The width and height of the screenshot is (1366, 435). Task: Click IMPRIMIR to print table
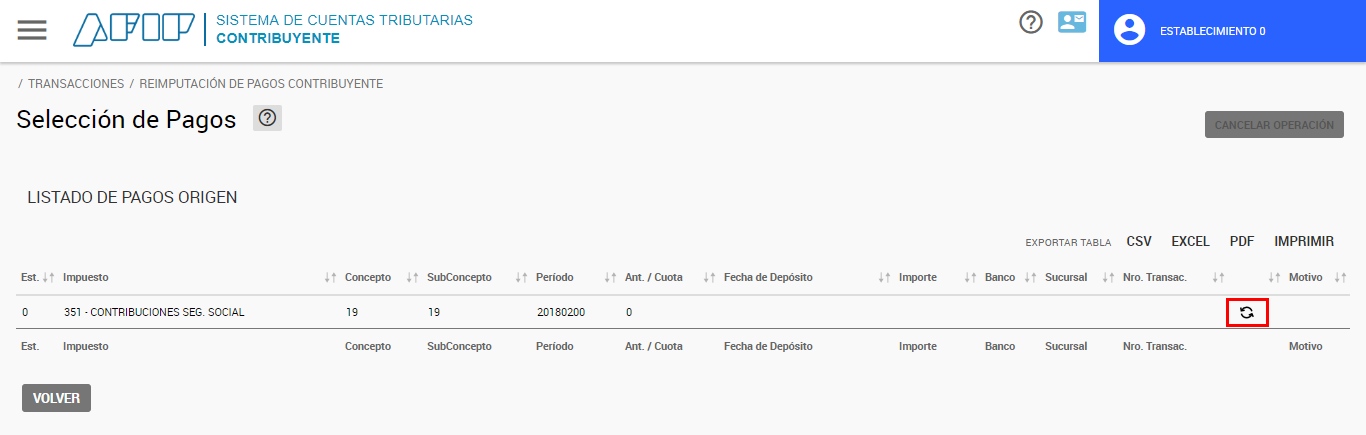pyautogui.click(x=1304, y=241)
